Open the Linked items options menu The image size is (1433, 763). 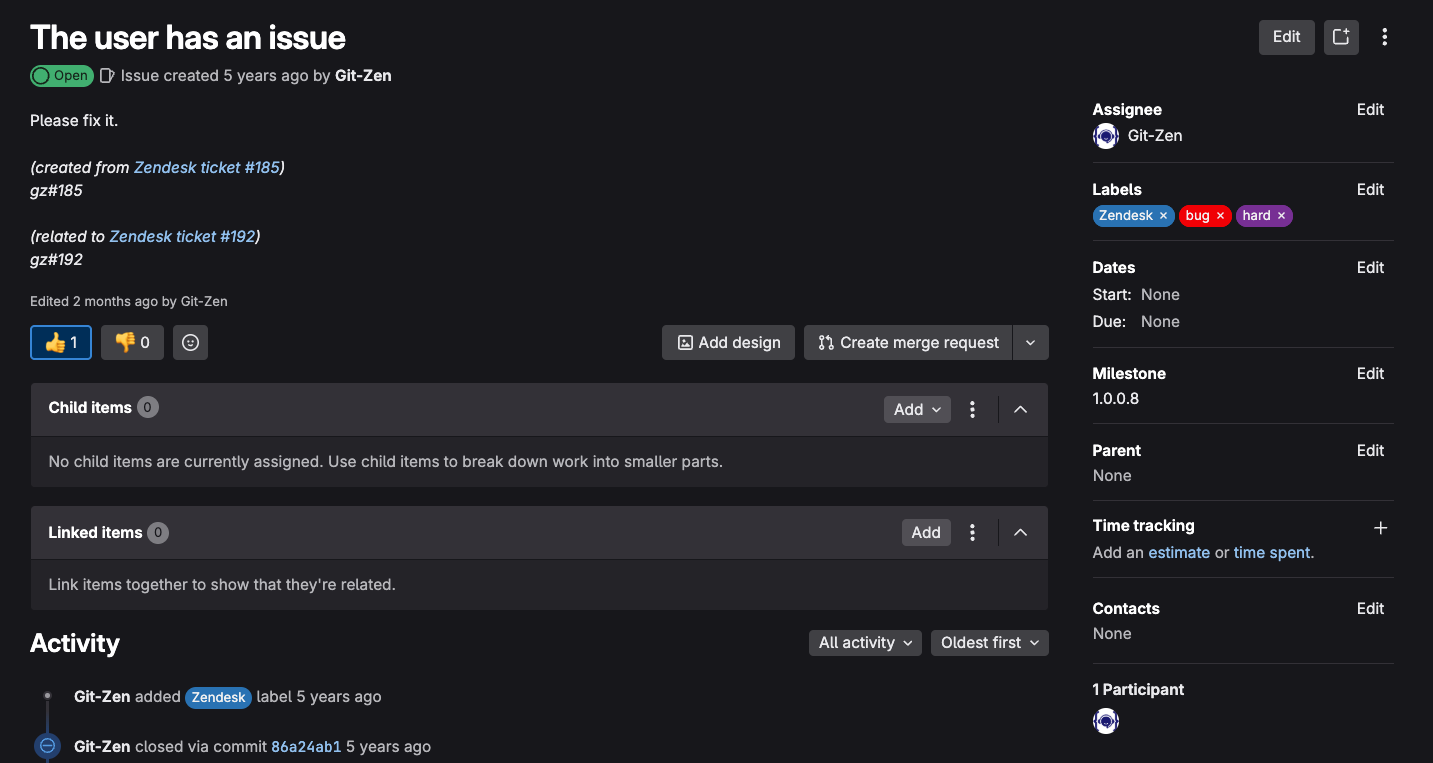[x=972, y=532]
